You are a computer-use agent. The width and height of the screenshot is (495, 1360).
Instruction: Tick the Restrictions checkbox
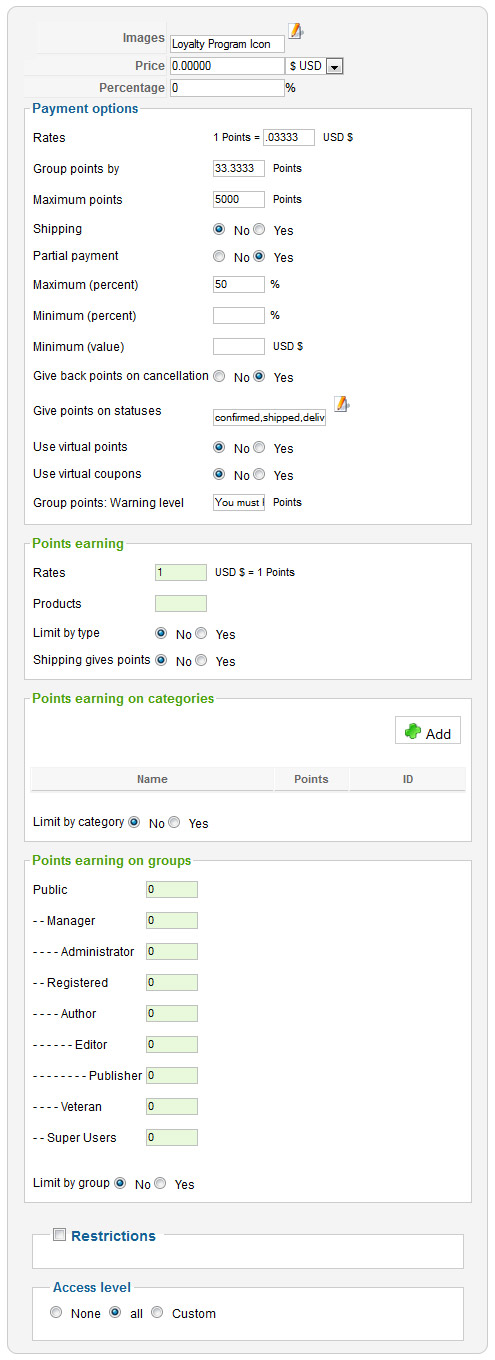click(60, 1235)
